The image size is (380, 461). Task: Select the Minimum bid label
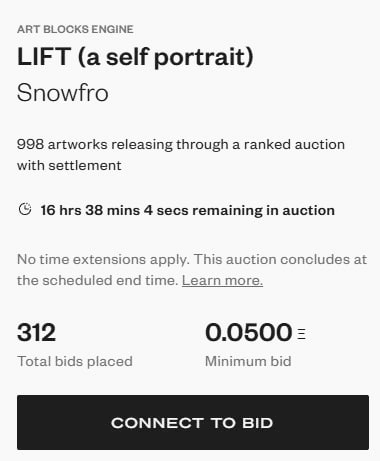point(248,361)
